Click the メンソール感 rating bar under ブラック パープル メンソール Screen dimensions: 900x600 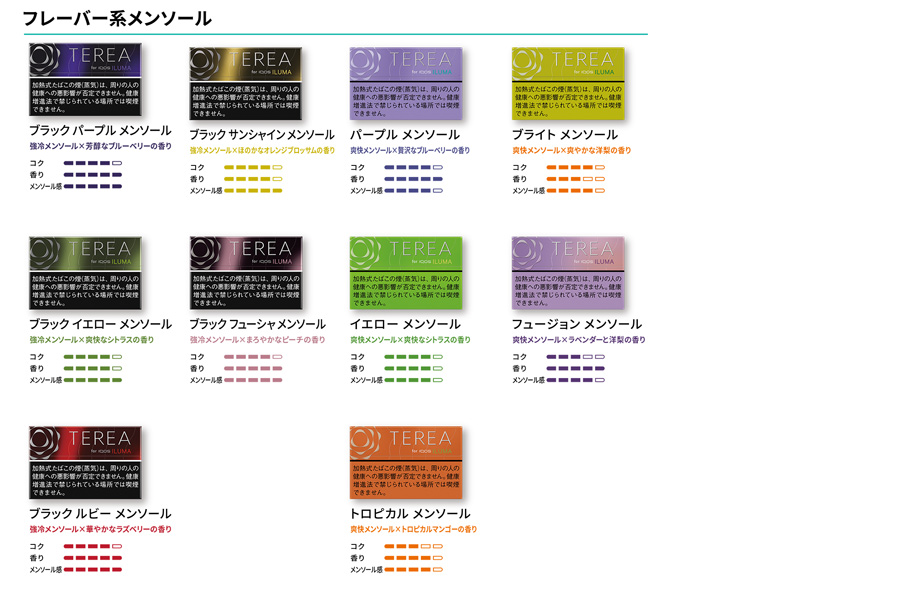[x=93, y=186]
